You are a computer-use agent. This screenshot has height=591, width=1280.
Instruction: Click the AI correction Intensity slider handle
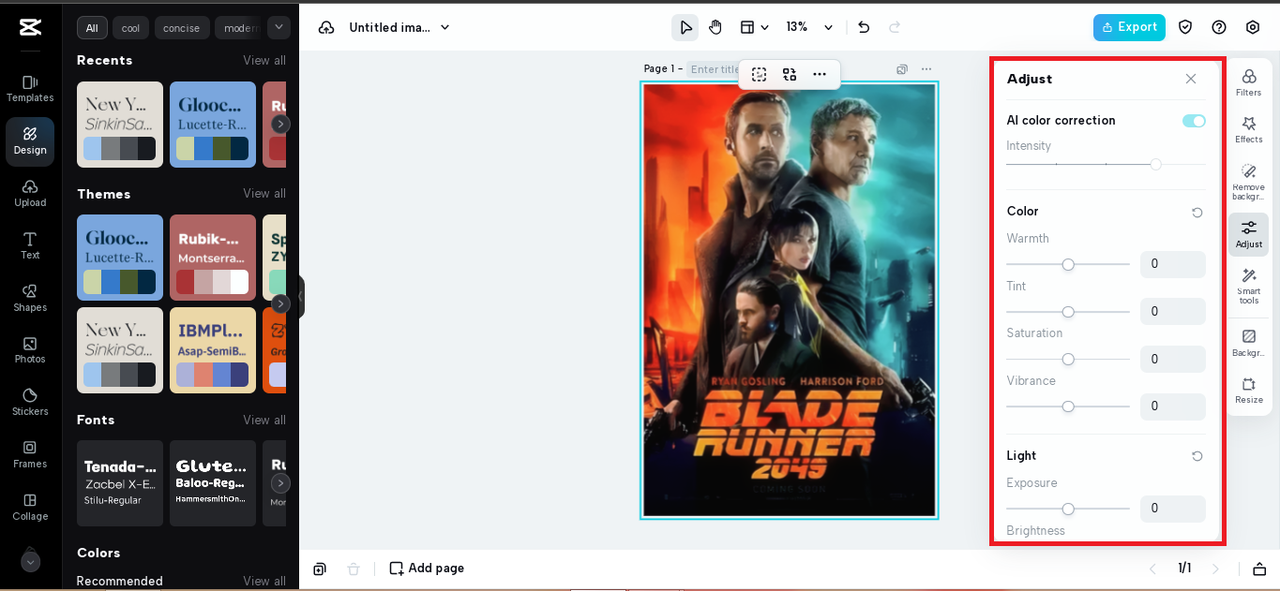click(1156, 164)
